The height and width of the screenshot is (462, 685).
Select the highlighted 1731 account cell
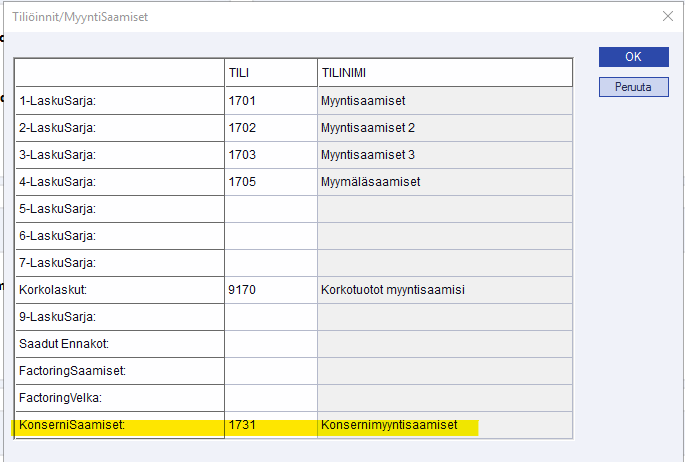click(269, 425)
